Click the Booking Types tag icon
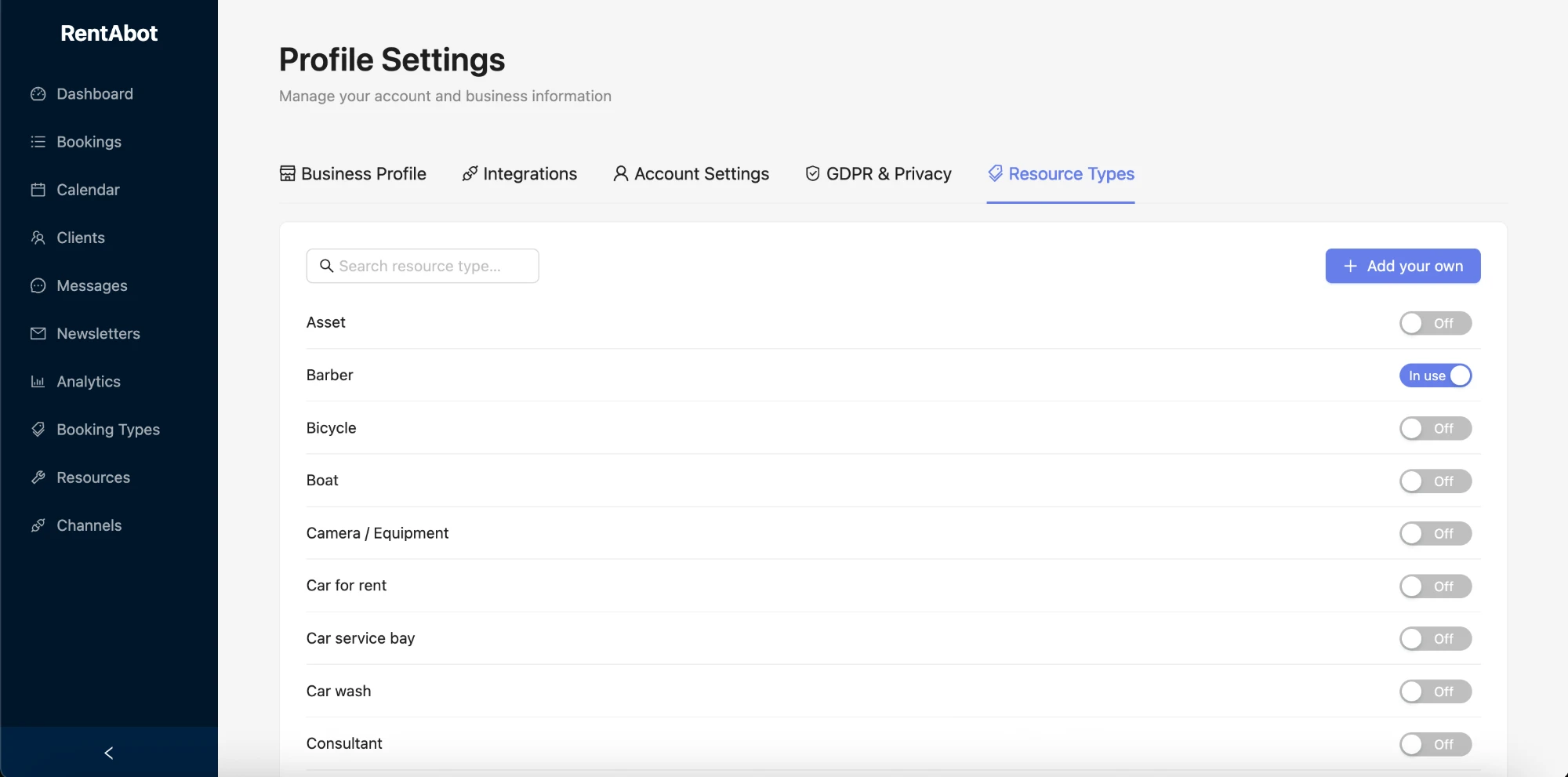 coord(38,430)
